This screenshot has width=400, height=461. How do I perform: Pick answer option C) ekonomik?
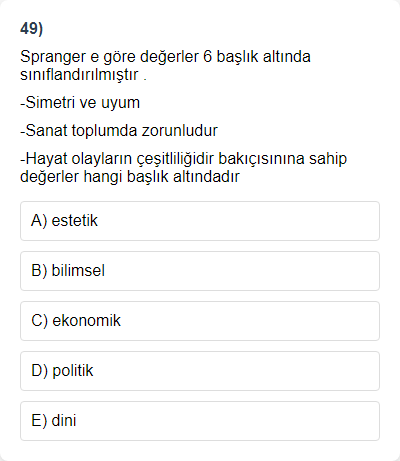coord(200,321)
